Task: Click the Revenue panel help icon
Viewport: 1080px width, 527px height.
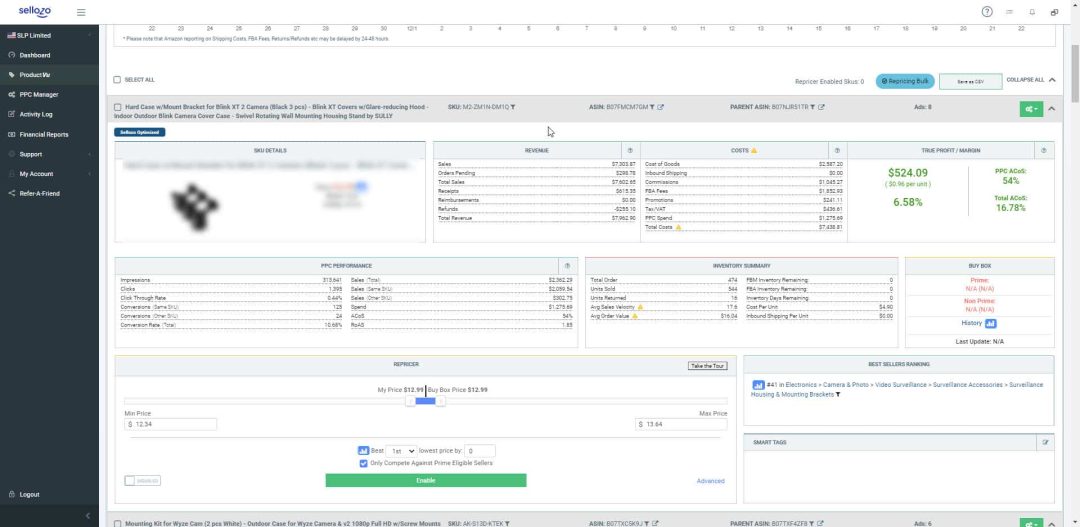Action: tap(630, 150)
